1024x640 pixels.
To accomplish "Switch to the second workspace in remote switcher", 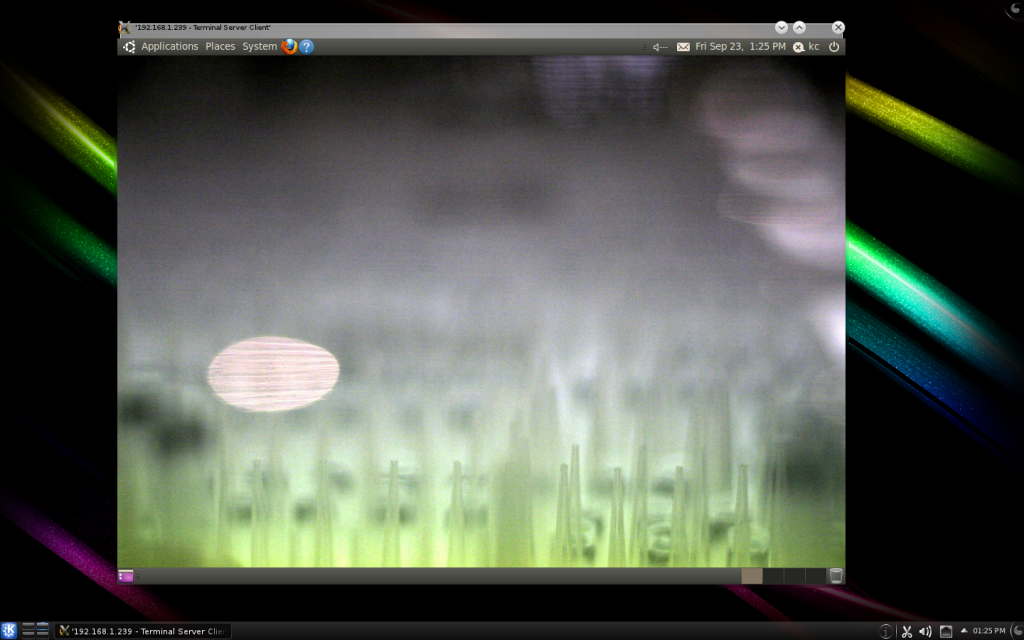I will pos(773,575).
